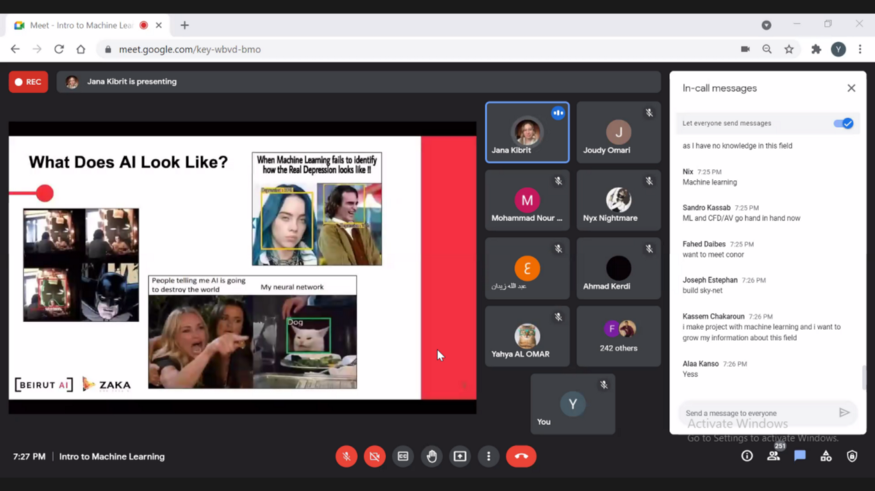Open host controls shield icon

[852, 456]
